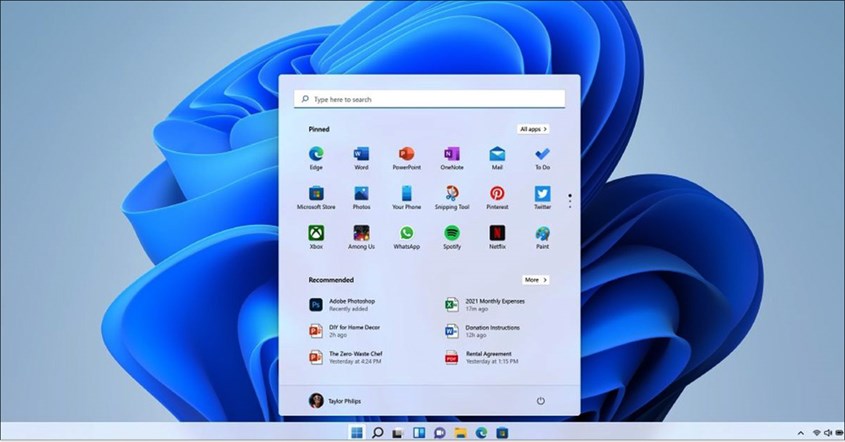
Task: Open Edge from the taskbar
Action: point(481,432)
